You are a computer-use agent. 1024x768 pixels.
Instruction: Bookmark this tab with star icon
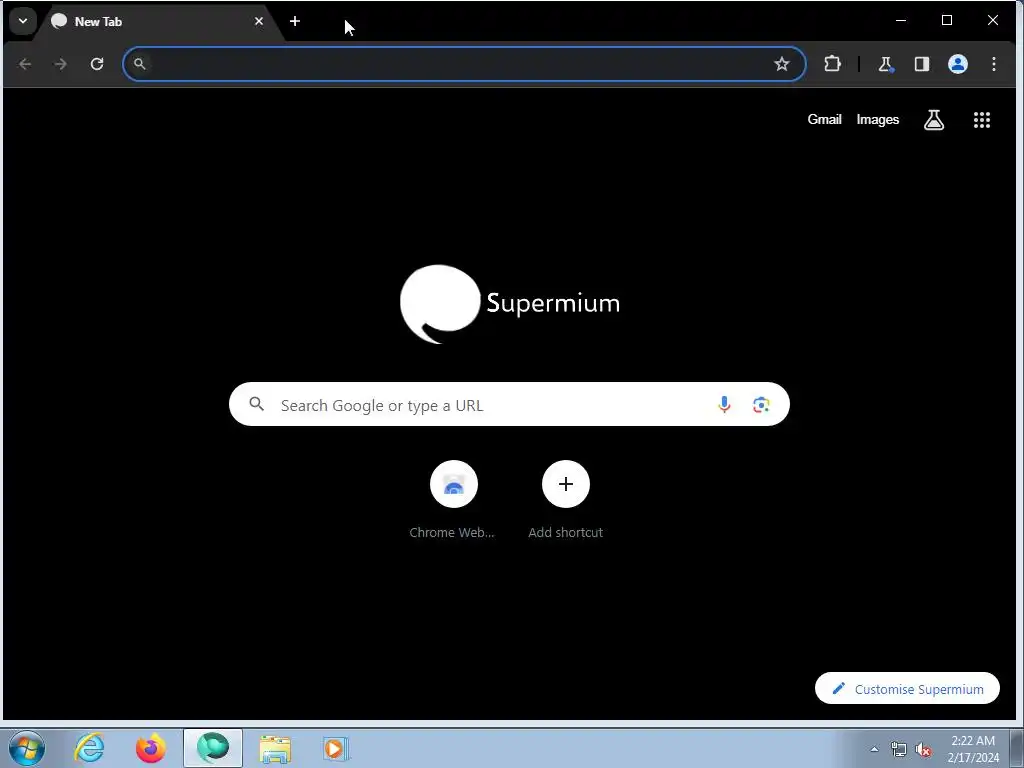tap(782, 64)
